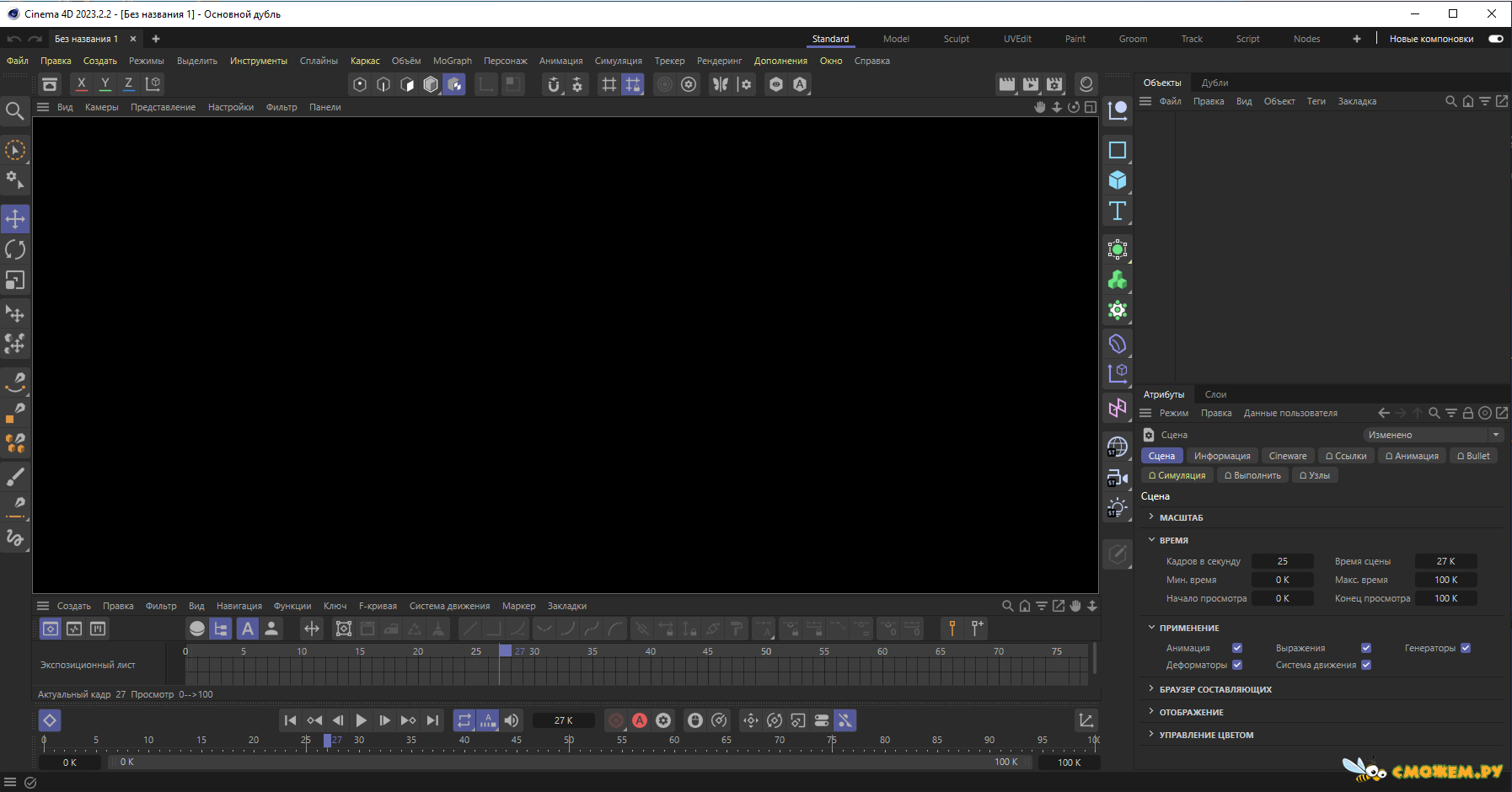Open the Симуляция menu
The image size is (1512, 792).
coord(618,61)
